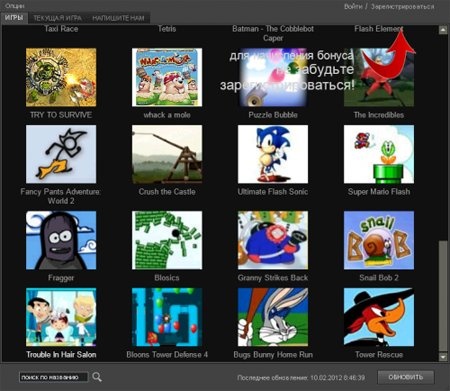
Task: Open Trouble In Hair Salon thumbnail
Action: pos(61,317)
